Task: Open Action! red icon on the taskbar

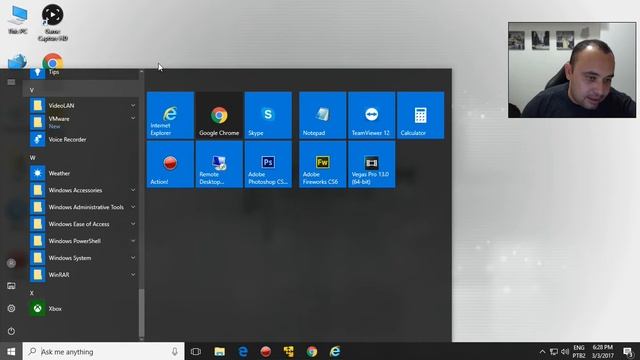Action: (266, 351)
